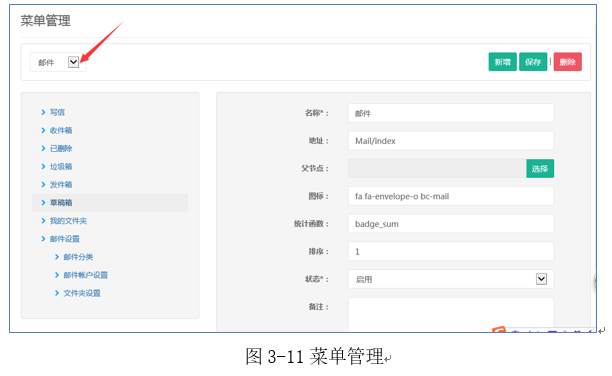Click the 地址 field containing Mail/index

click(451, 141)
